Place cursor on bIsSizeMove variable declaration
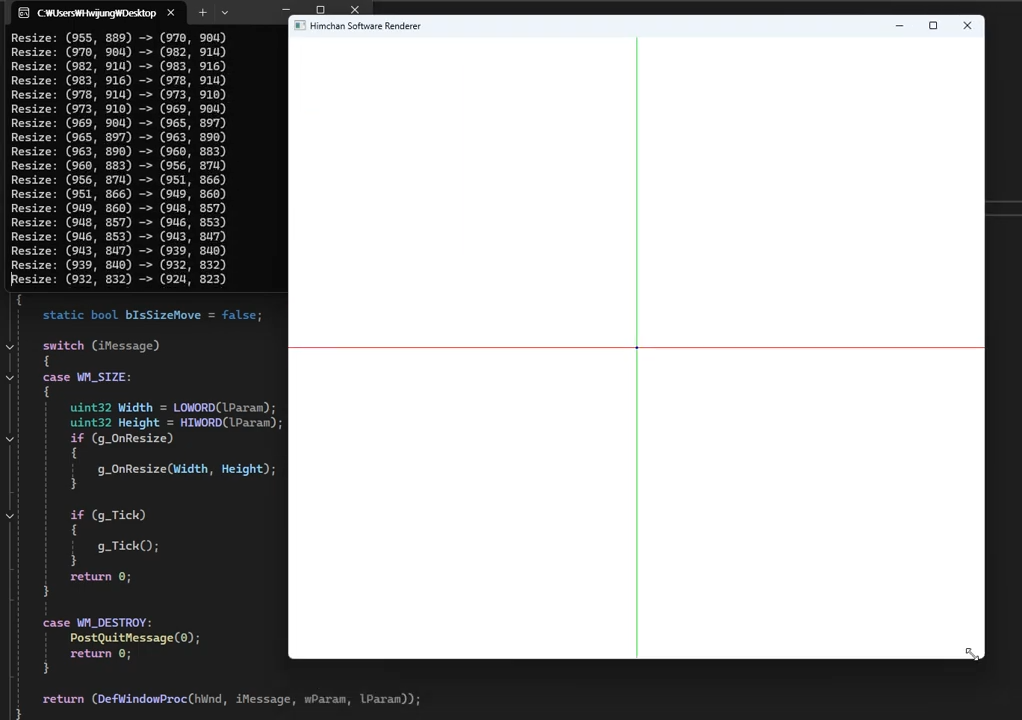 tap(162, 315)
